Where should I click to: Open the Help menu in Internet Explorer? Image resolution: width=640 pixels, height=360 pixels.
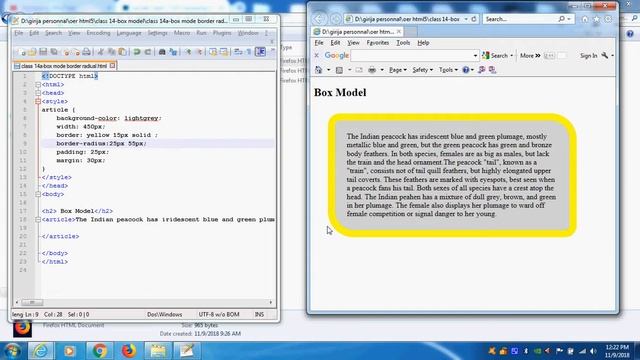(423, 42)
